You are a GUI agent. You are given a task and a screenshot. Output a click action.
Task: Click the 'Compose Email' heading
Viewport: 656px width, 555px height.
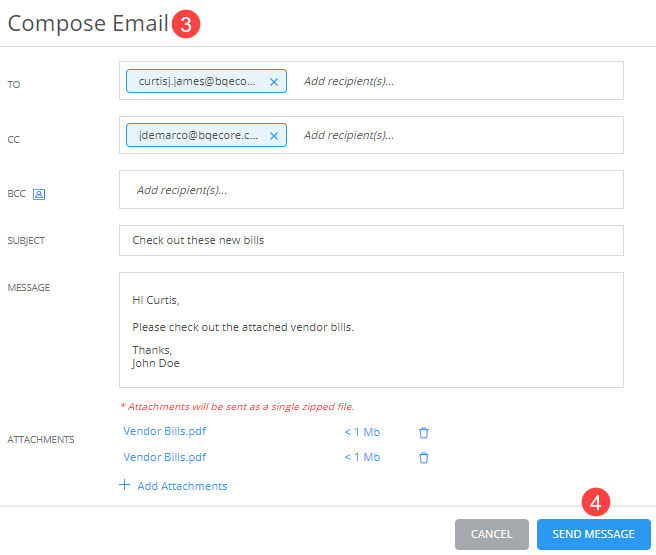coord(88,23)
